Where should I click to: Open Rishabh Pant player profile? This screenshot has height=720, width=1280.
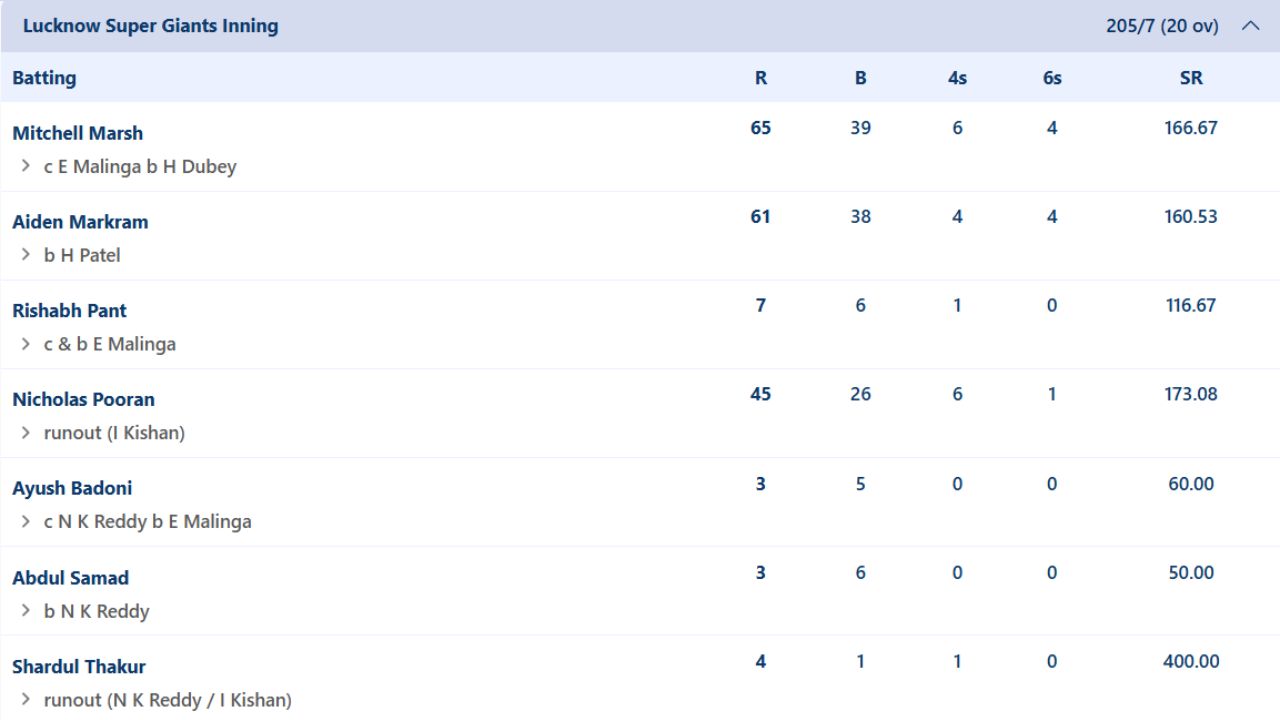point(69,310)
